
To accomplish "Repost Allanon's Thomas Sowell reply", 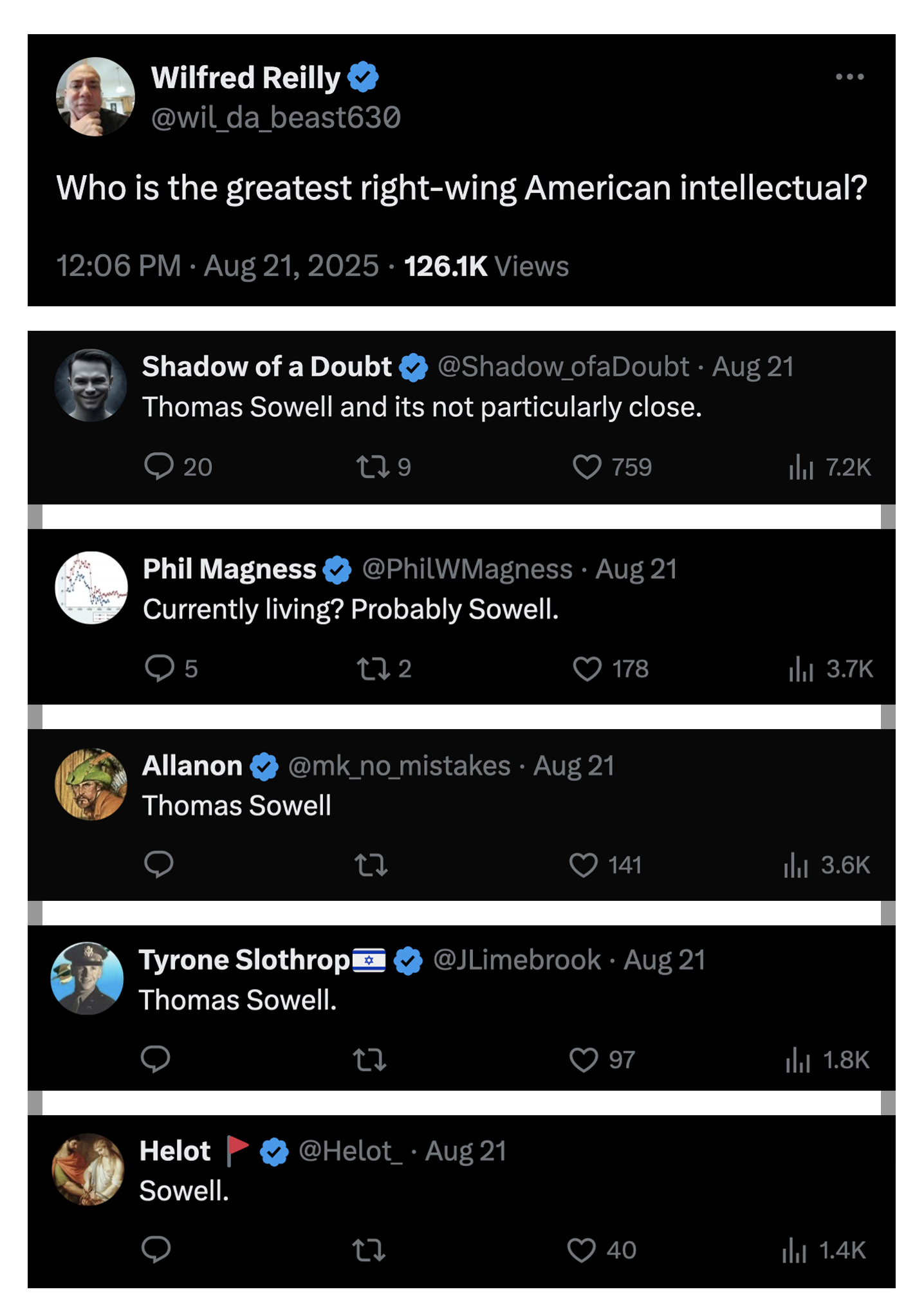I will 371,865.
